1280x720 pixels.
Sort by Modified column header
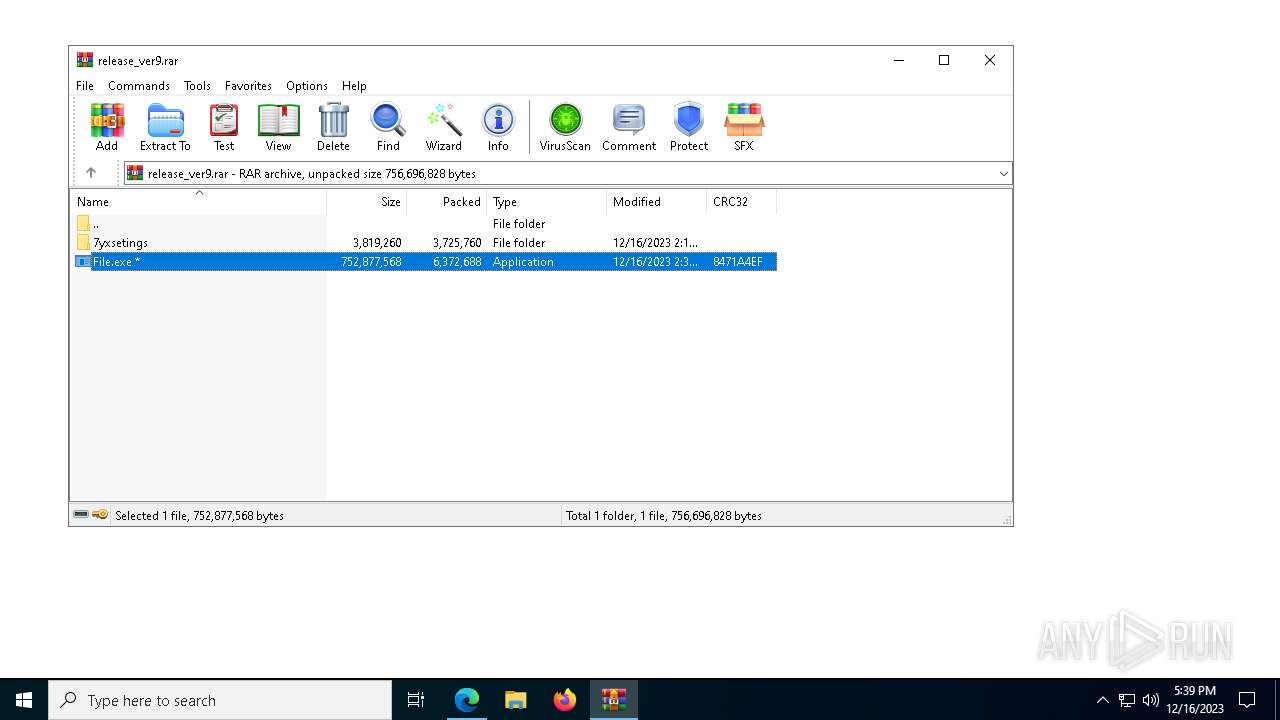[657, 202]
